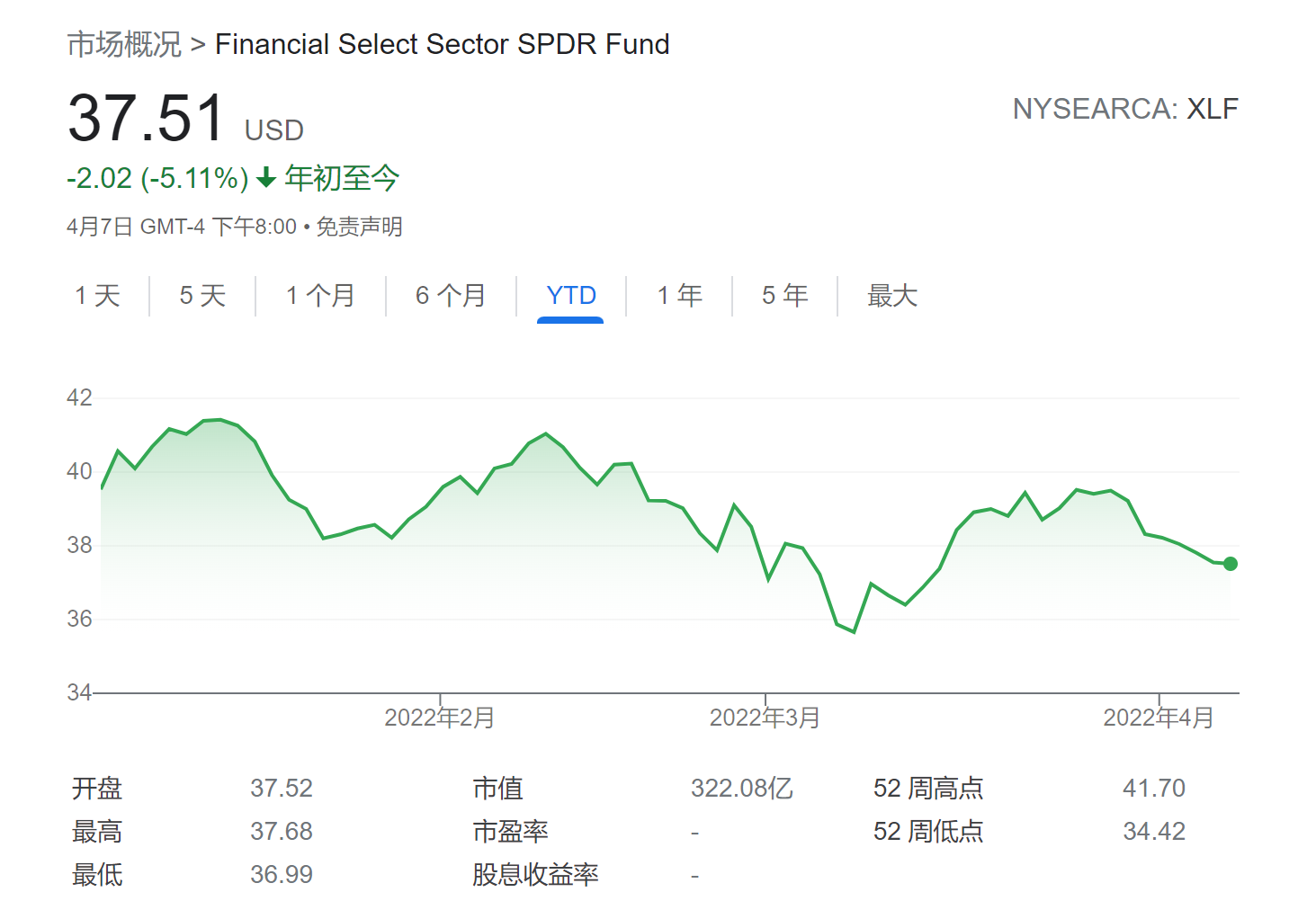Image resolution: width=1316 pixels, height=901 pixels.
Task: Click the YTD tab
Action: click(x=571, y=296)
